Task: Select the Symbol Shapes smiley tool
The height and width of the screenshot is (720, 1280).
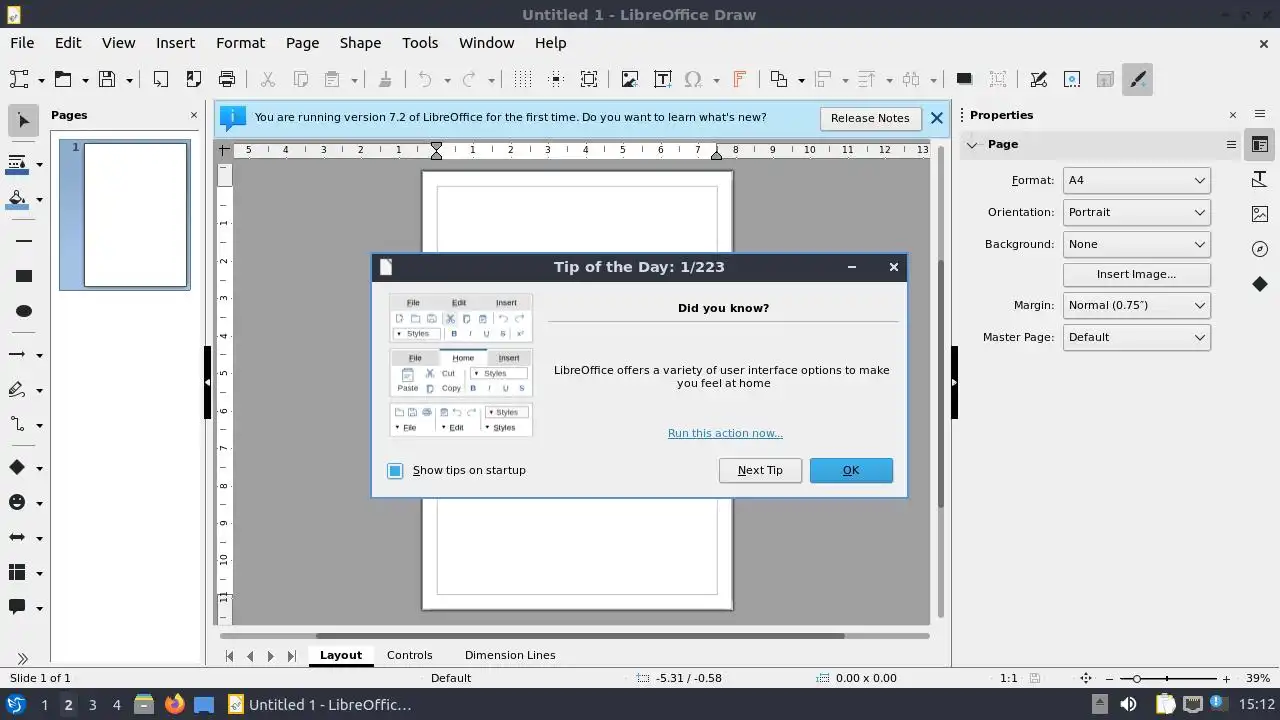Action: click(17, 502)
